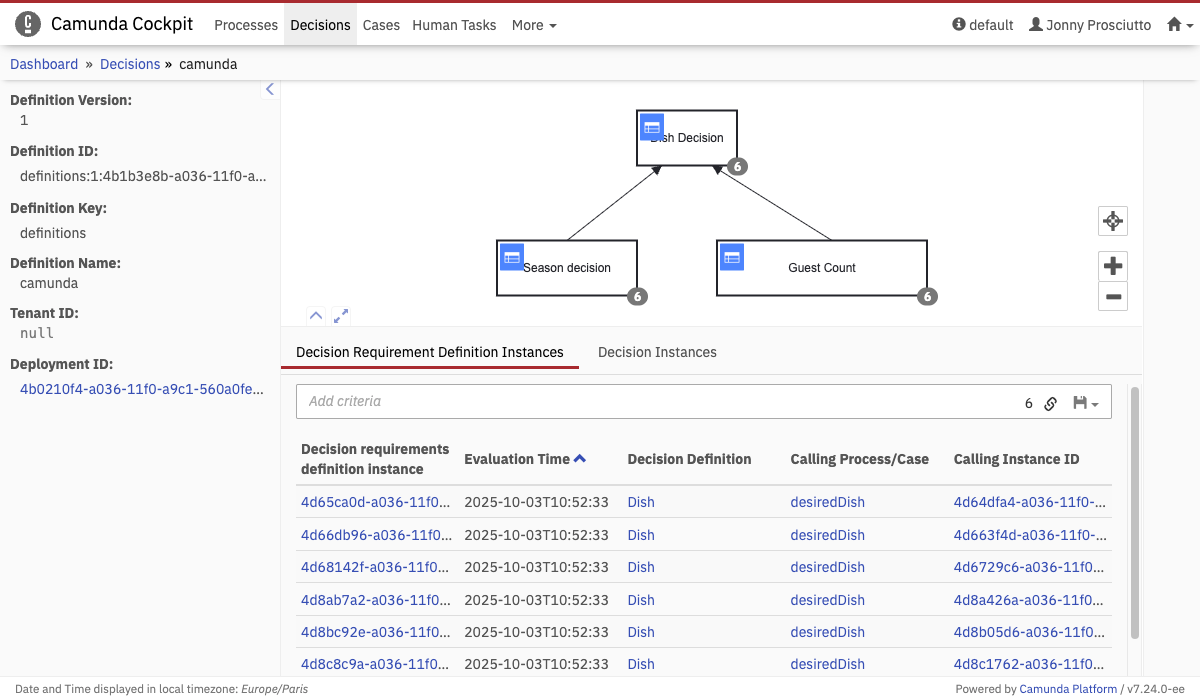Screen dimensions: 1200x700
Task: Open the Deployment ID link
Action: tap(142, 389)
